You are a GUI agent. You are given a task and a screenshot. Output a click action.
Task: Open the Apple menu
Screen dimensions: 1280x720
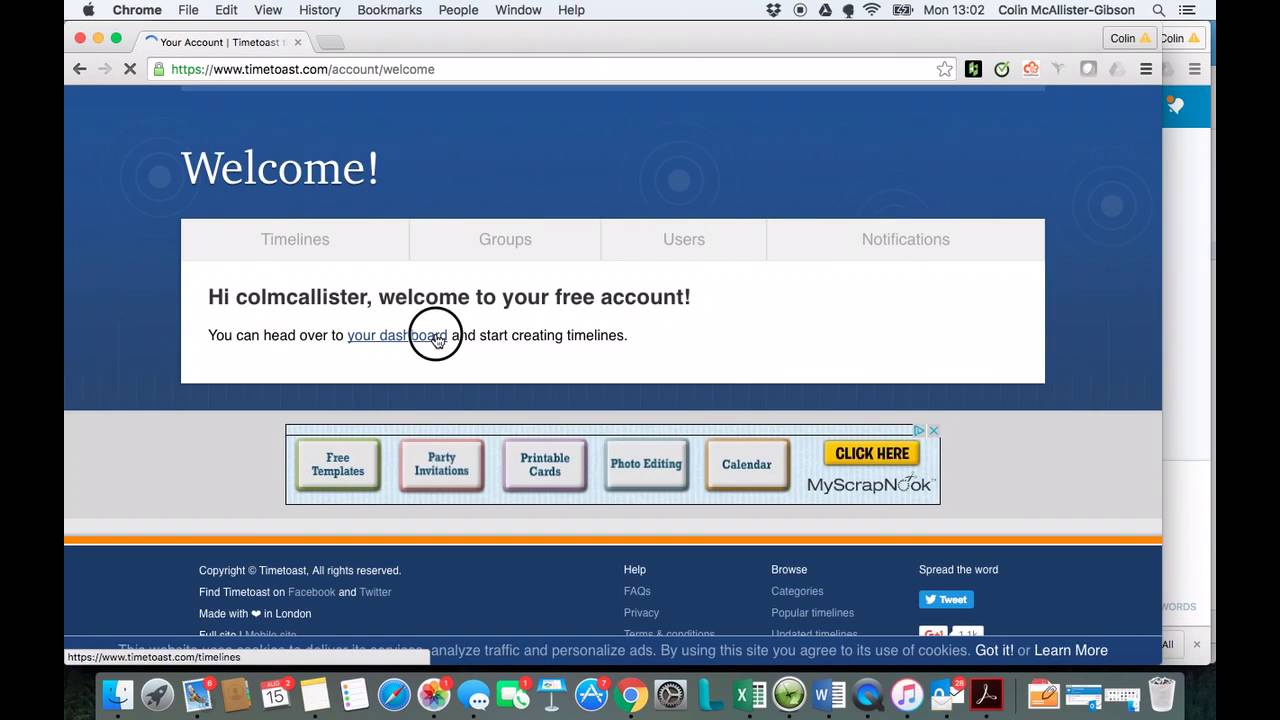tap(88, 10)
